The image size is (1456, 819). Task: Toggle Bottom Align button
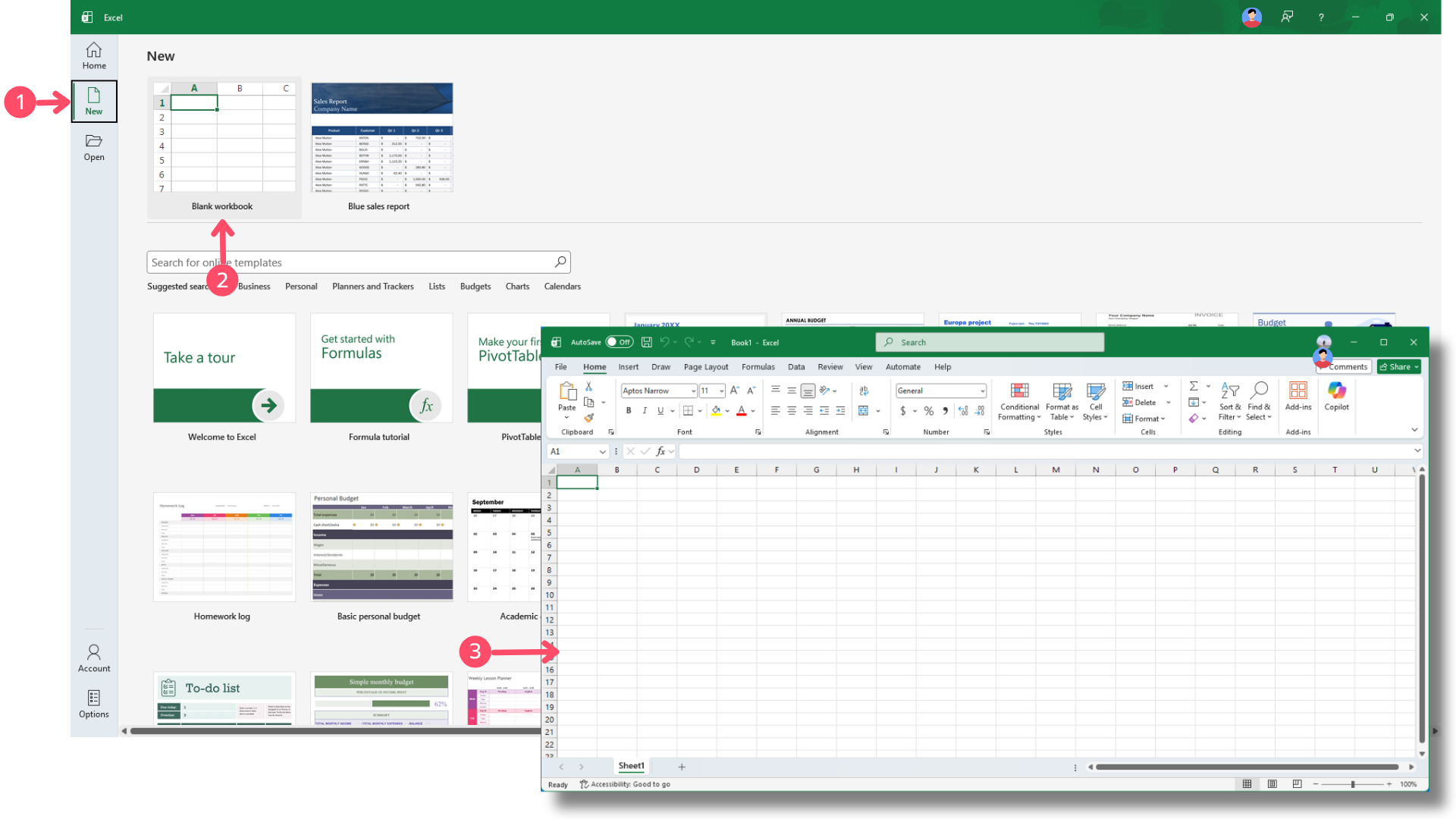tap(808, 391)
